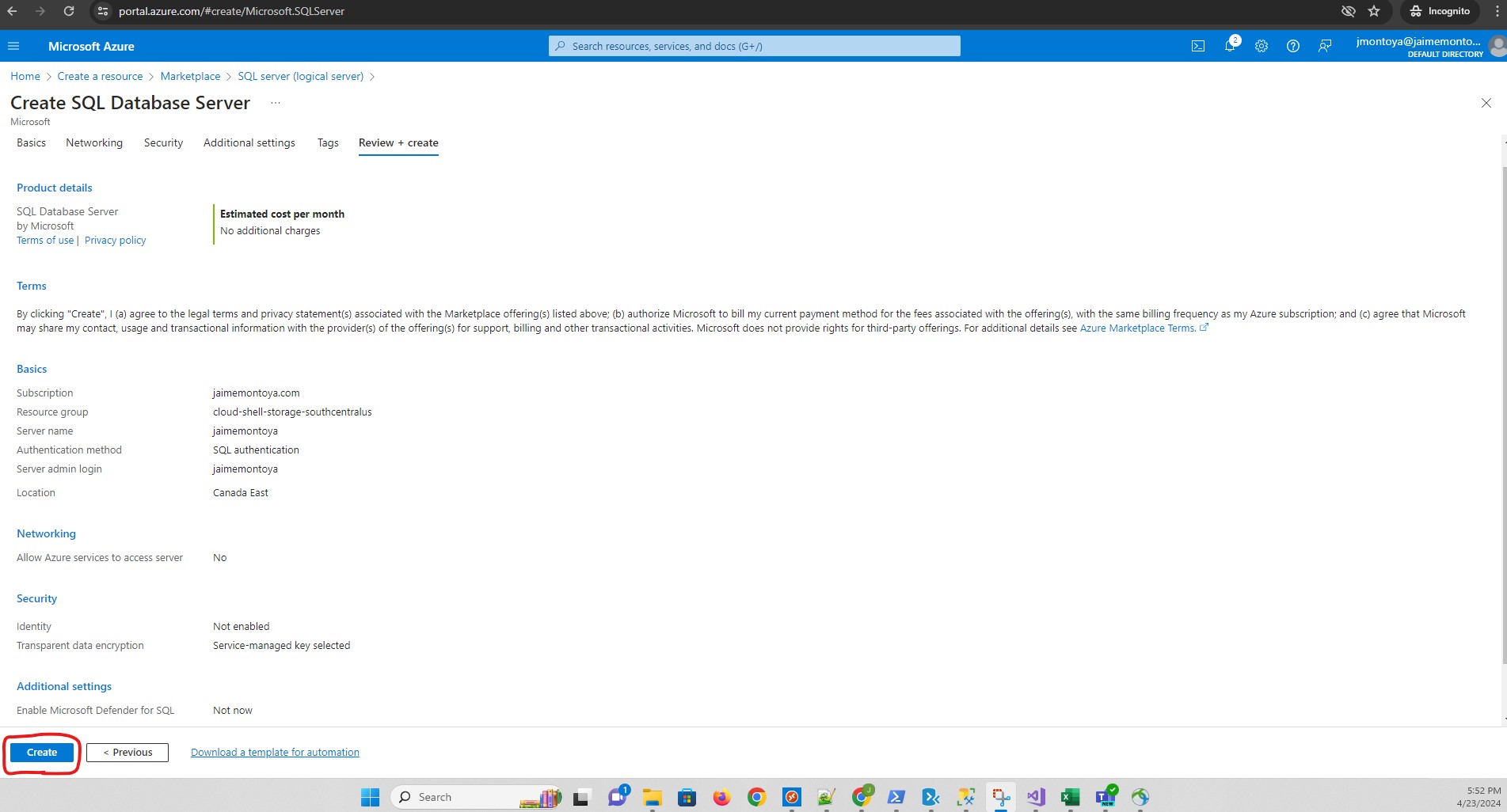1507x812 pixels.
Task: Select 'Not now' Defender for SQL value
Action: click(233, 710)
